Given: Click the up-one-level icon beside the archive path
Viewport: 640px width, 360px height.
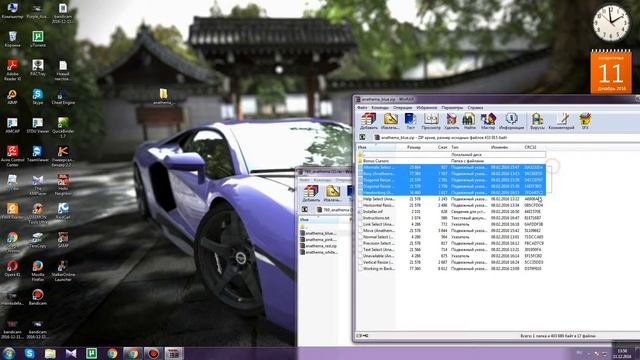Looking at the screenshot, I should 362,138.
